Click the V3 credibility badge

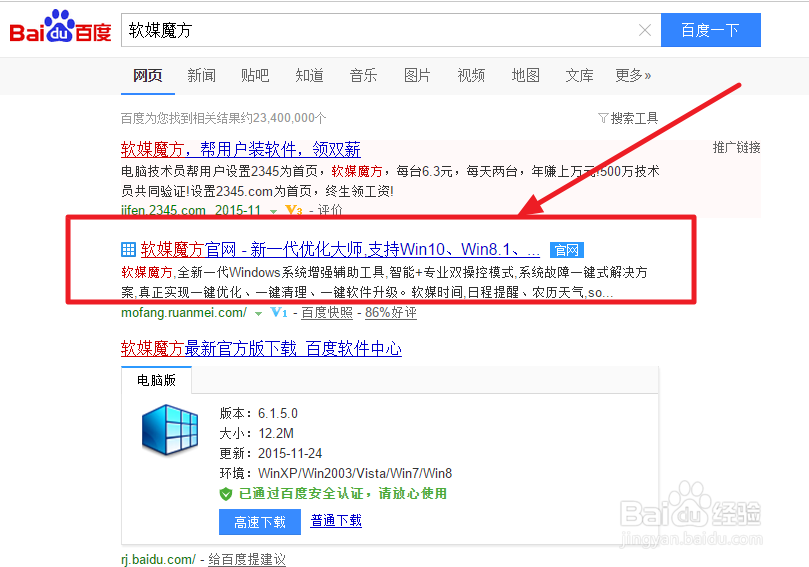[293, 210]
